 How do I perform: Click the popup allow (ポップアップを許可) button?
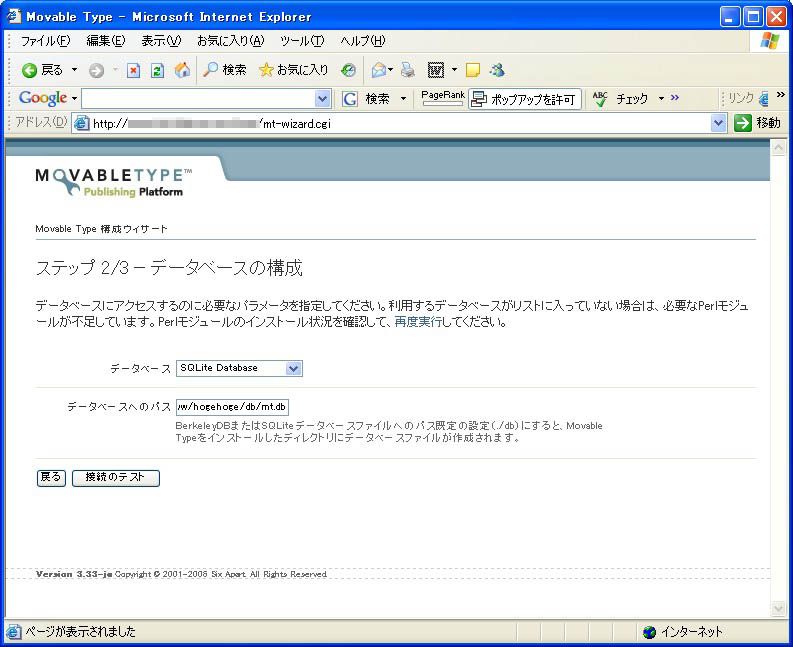coord(524,99)
